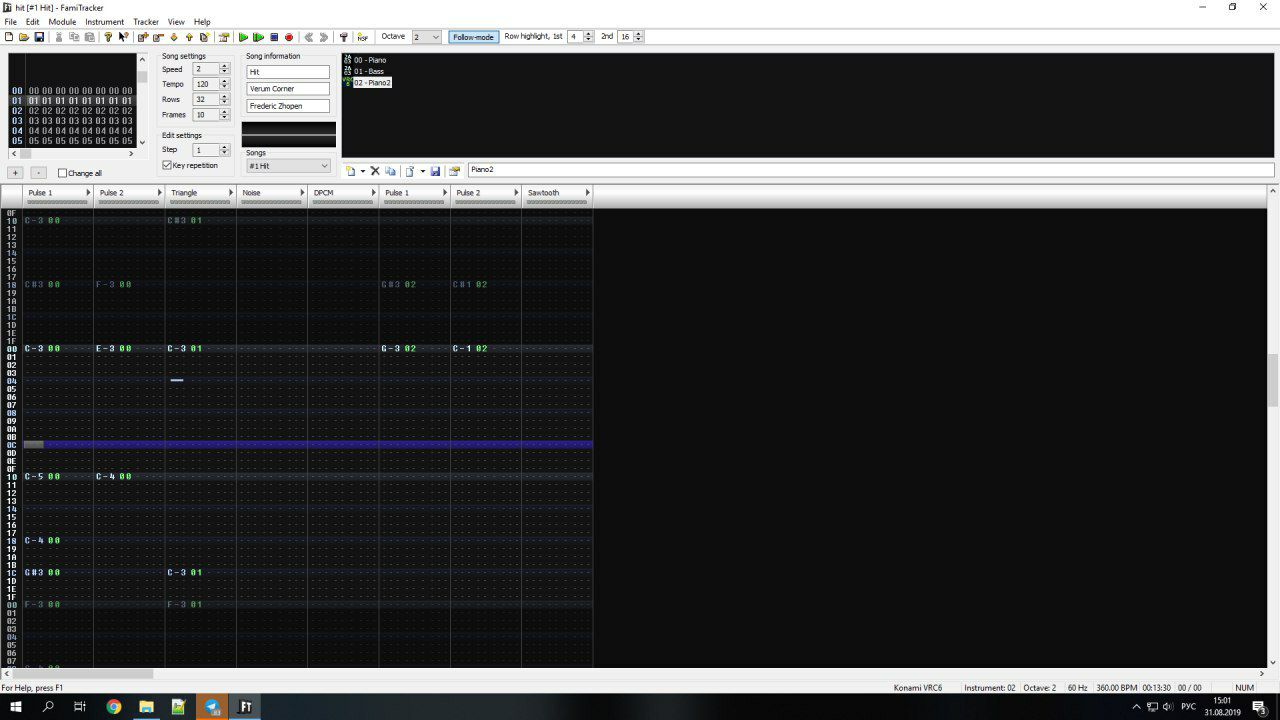1280x720 pixels.
Task: Copy the selection in main toolbar
Action: click(74, 37)
